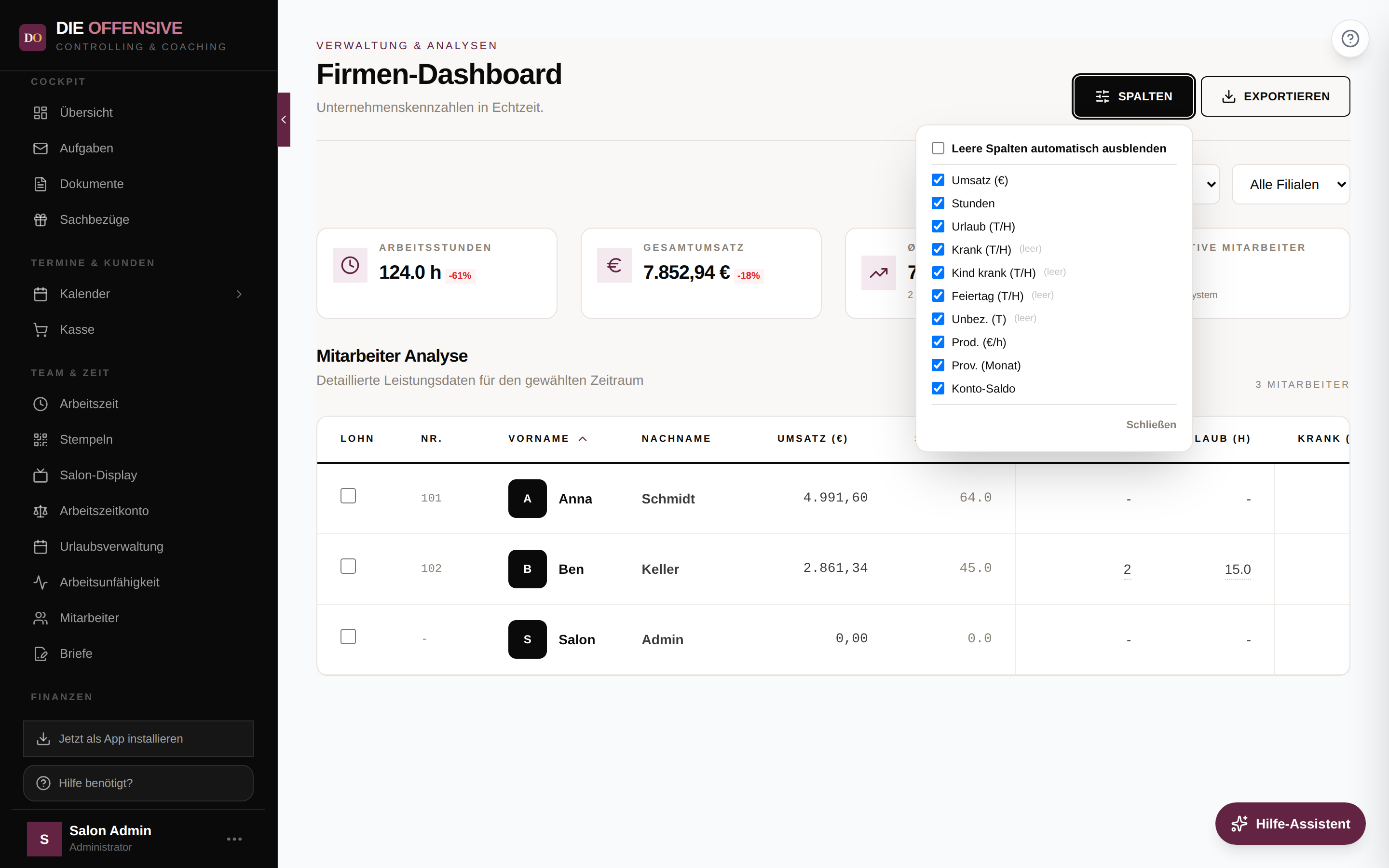Open the Hilfe-Assistent chat button
Image resolution: width=1389 pixels, height=868 pixels.
pos(1290,824)
